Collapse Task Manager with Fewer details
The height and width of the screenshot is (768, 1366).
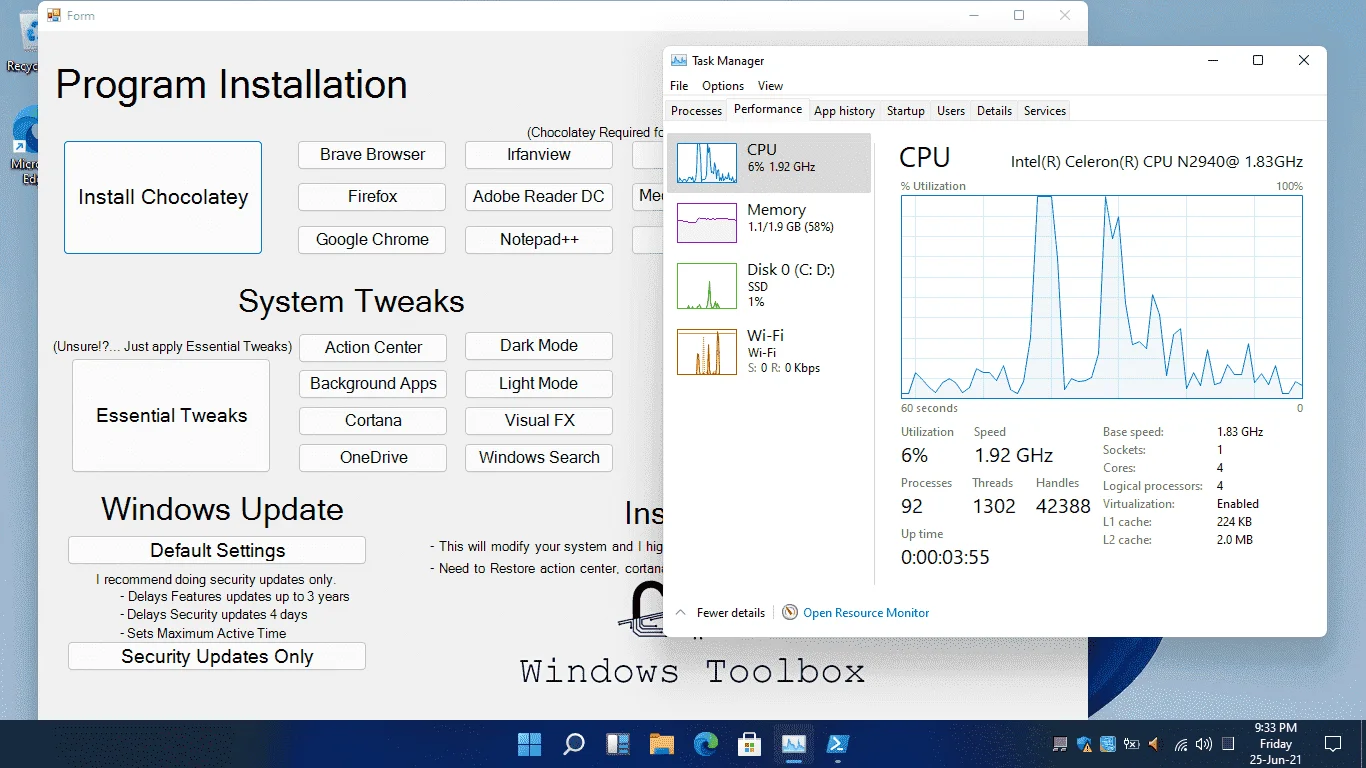click(x=721, y=612)
